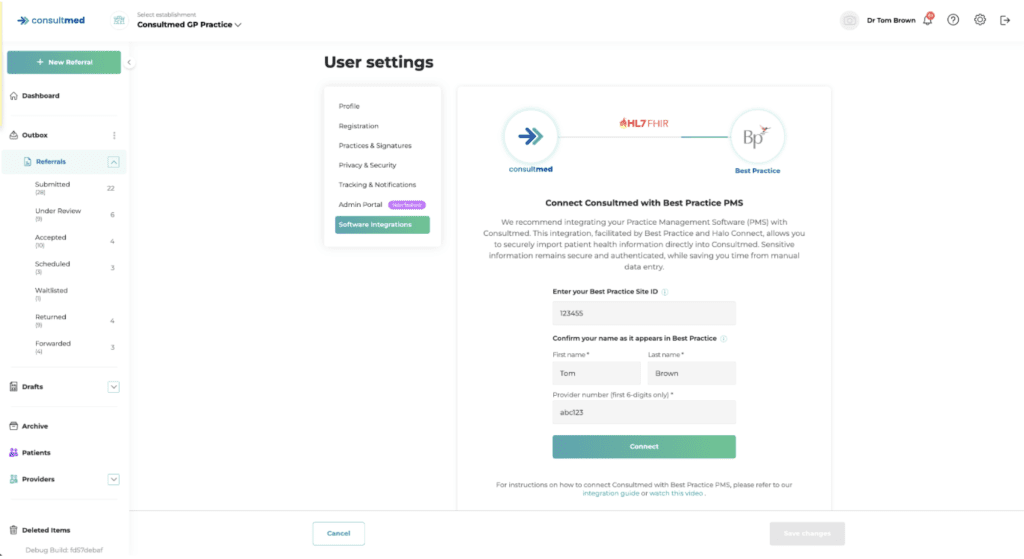Click the Best Practice Site ID field
This screenshot has height=559, width=1024.
coord(644,313)
